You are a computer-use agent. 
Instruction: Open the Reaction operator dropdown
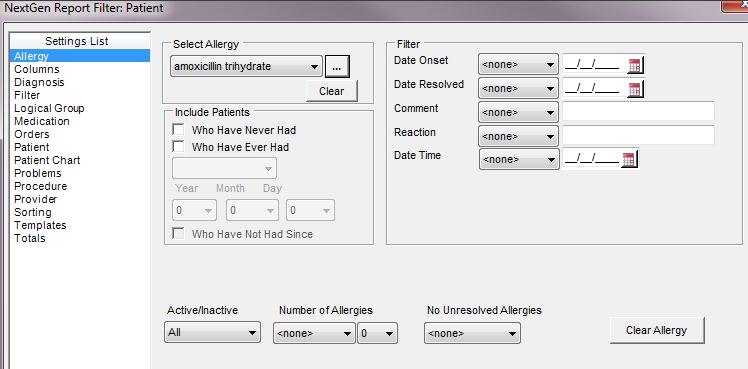518,136
